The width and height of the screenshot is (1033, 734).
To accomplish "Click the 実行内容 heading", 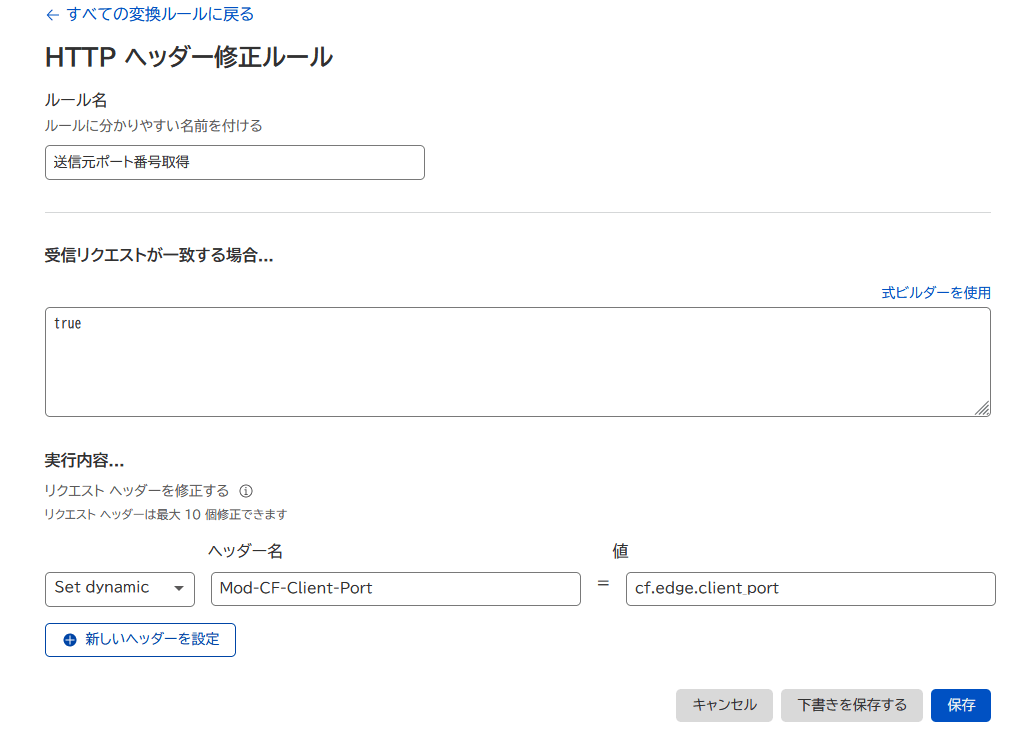I will click(x=84, y=461).
